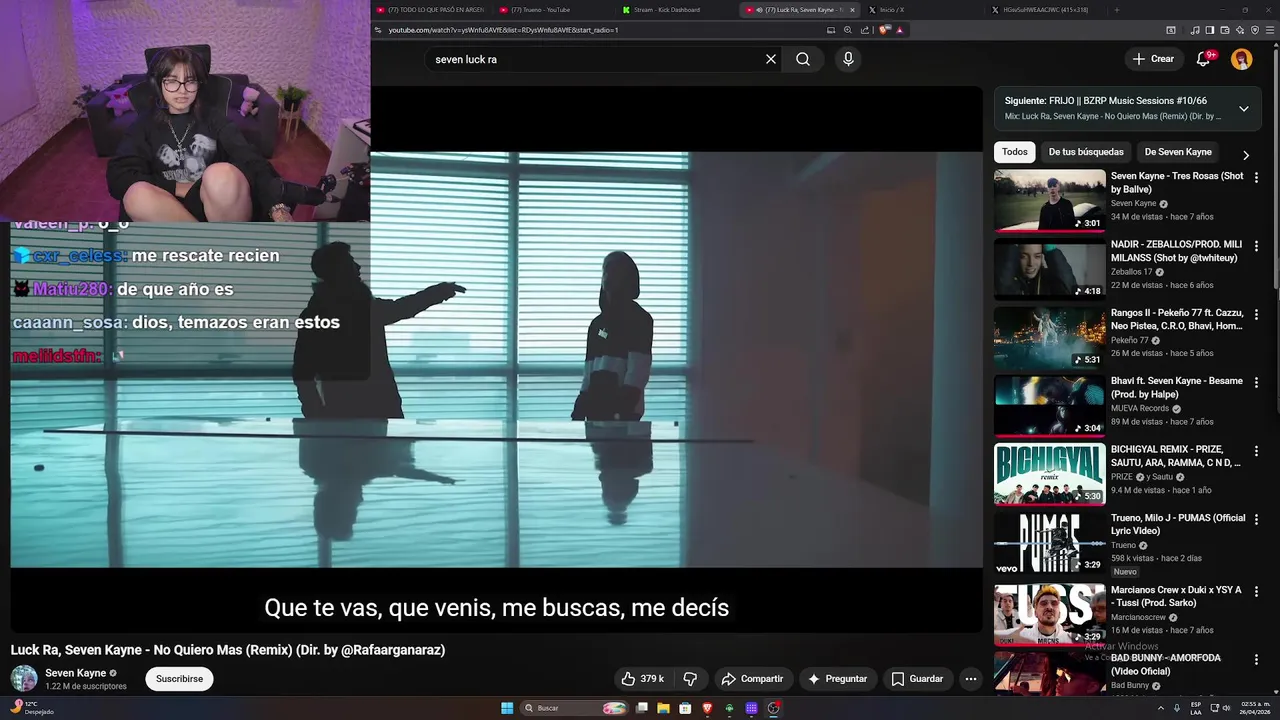The height and width of the screenshot is (720, 1280).
Task: Open Seven Kayne channel name link
Action: (x=75, y=673)
